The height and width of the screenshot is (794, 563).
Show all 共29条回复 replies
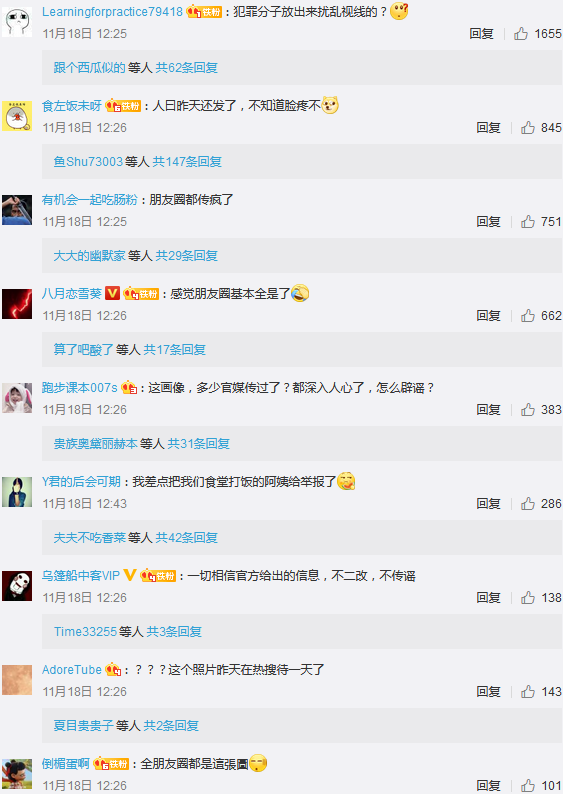(186, 256)
